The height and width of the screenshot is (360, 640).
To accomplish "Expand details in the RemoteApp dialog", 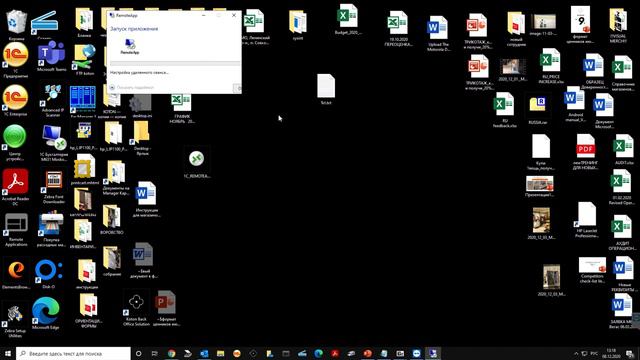I will pos(132,87).
